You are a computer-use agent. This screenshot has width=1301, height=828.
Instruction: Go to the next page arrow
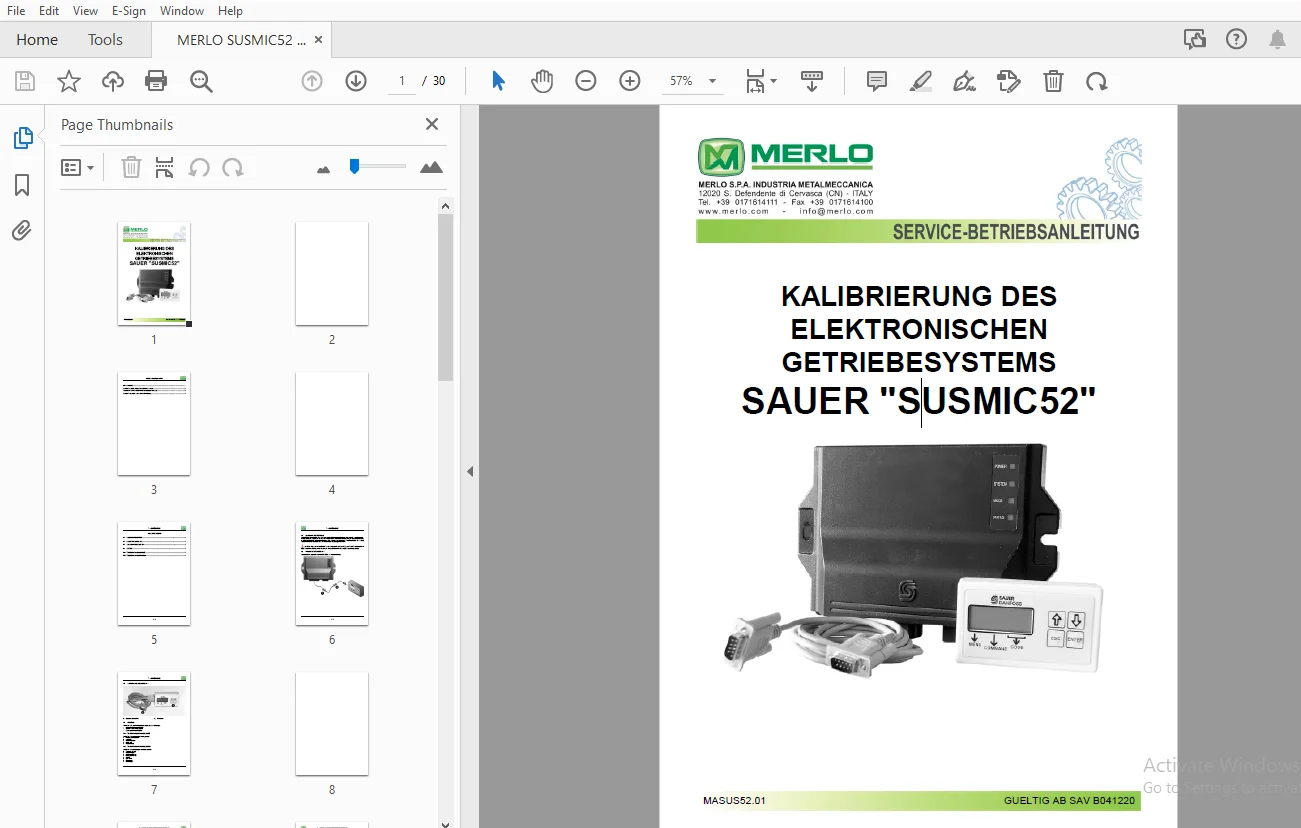pos(356,81)
